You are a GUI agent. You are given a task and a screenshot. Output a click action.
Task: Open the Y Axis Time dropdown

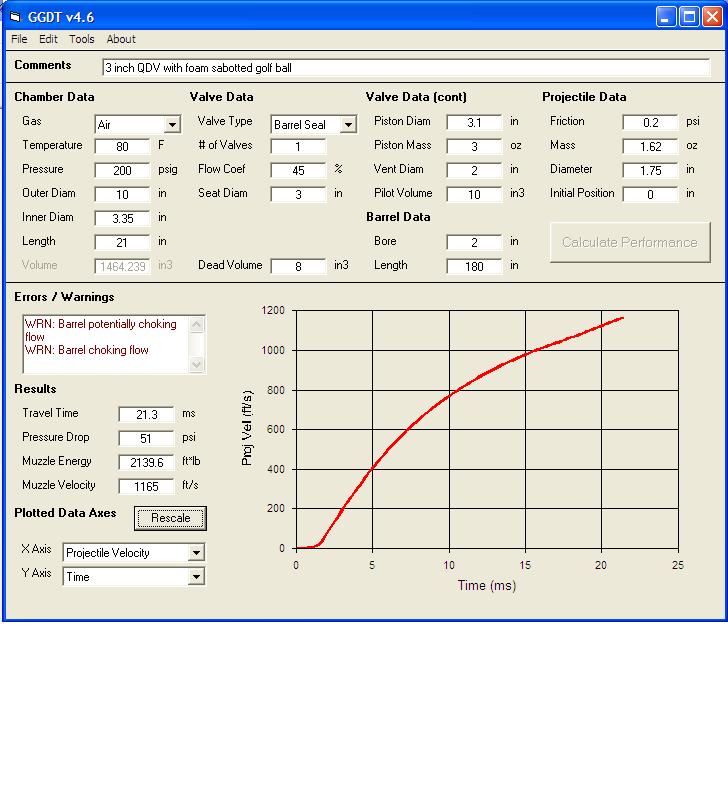[196, 577]
